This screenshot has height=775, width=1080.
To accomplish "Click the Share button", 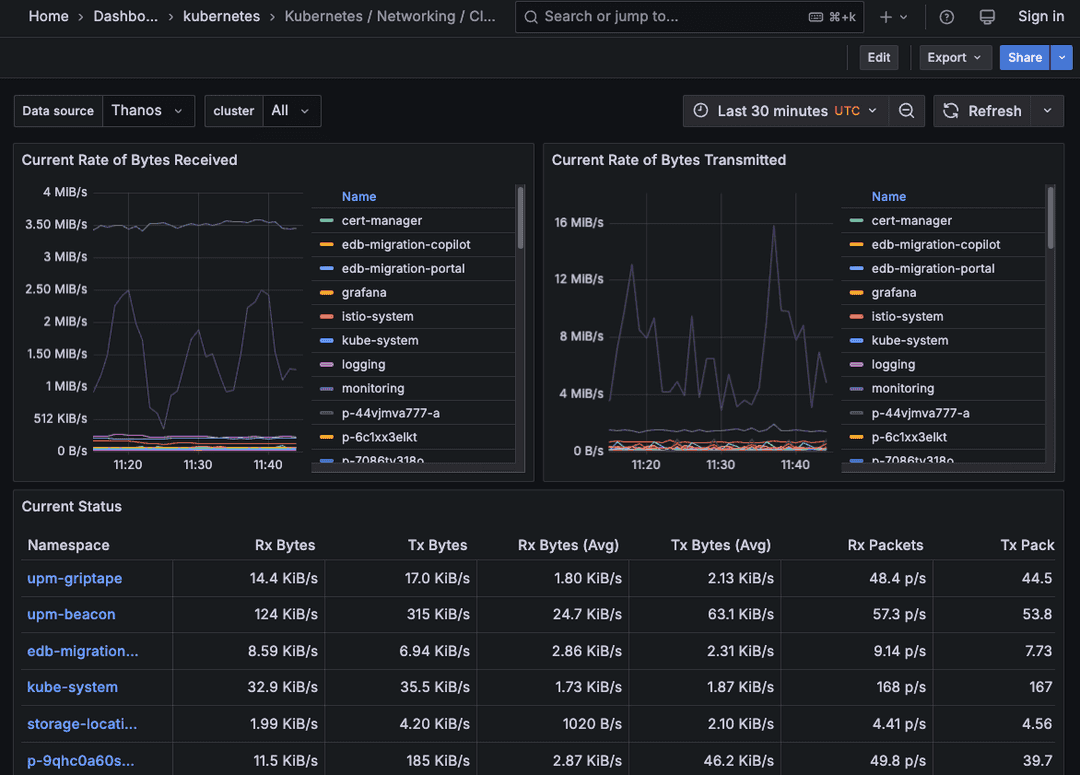I will [1024, 57].
